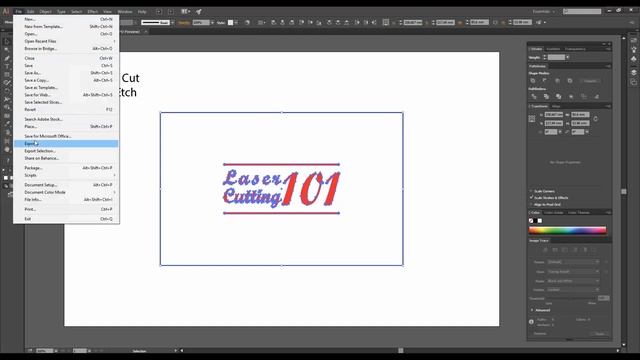Switch to the Transparency panel tab
This screenshot has height=360, width=640.
coord(575,49)
